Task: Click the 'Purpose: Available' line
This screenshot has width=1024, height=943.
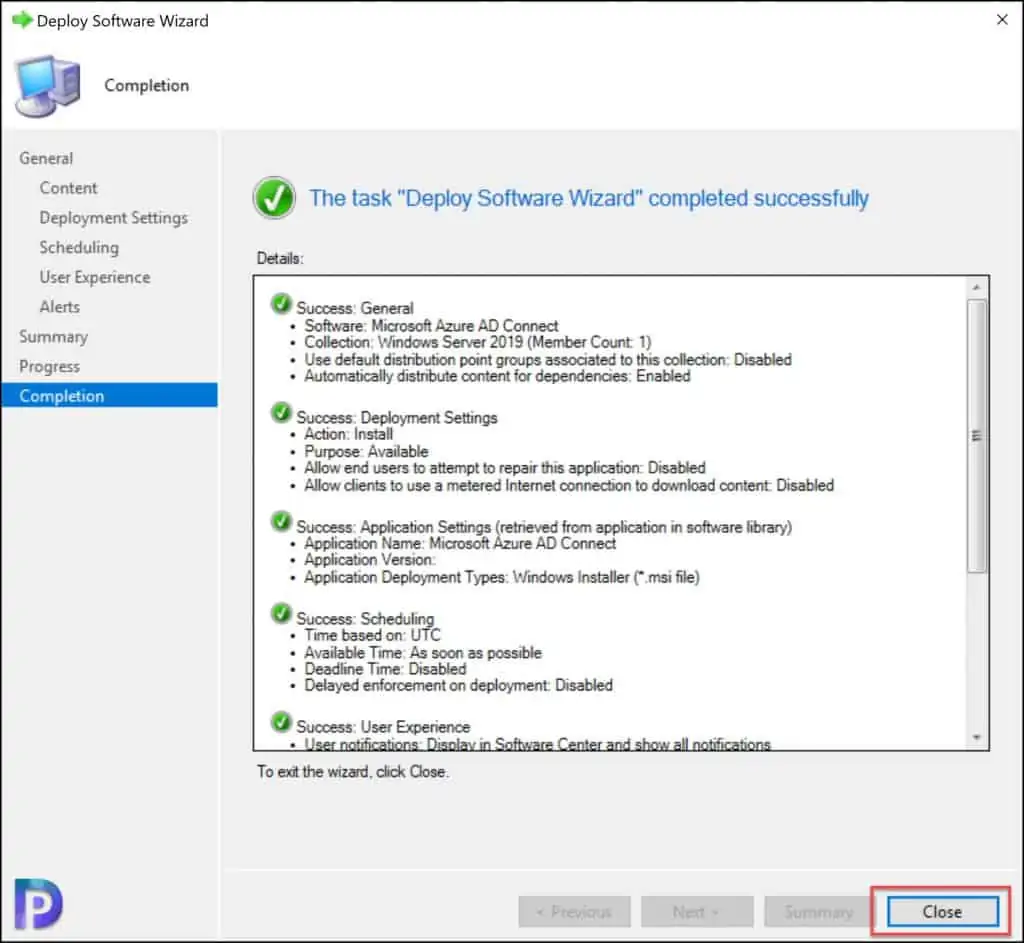Action: pos(366,451)
